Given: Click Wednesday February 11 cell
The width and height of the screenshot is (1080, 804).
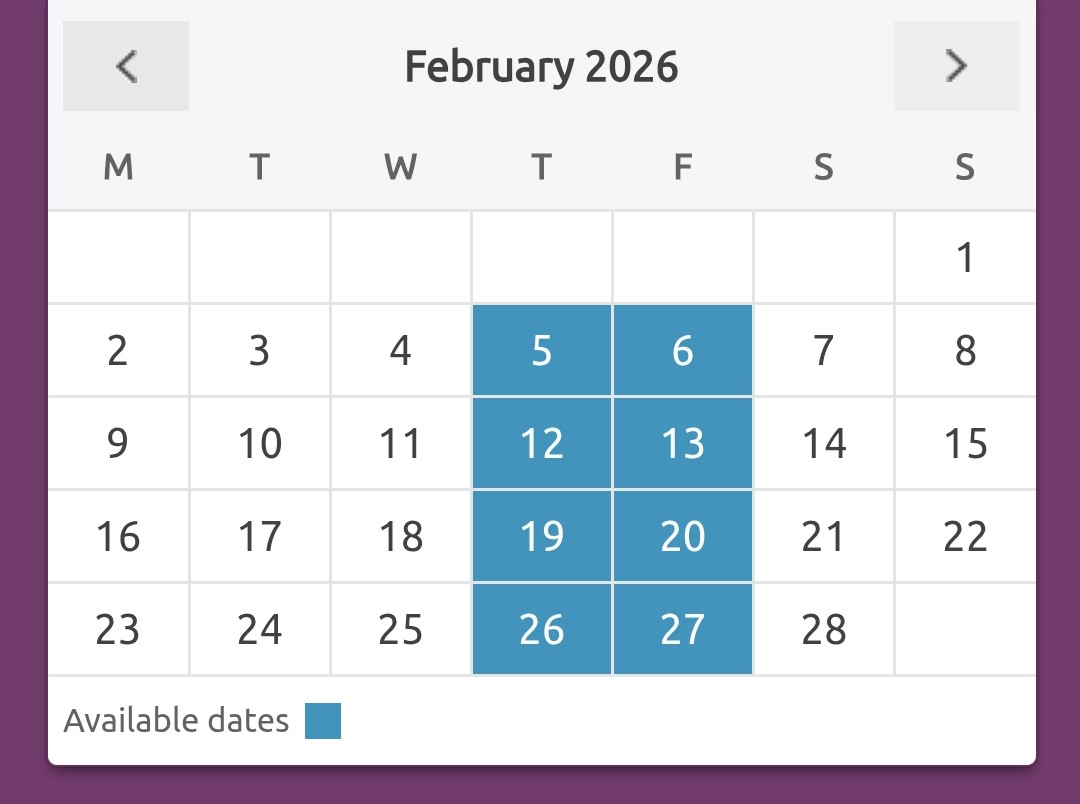Looking at the screenshot, I should (x=401, y=444).
